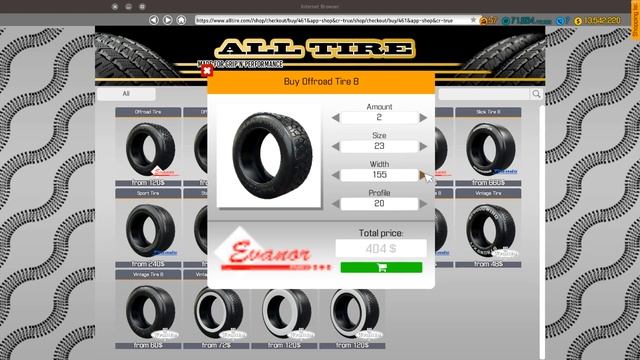Image resolution: width=640 pixels, height=360 pixels.
Task: Decrease the tire Size value
Action: pos(336,147)
